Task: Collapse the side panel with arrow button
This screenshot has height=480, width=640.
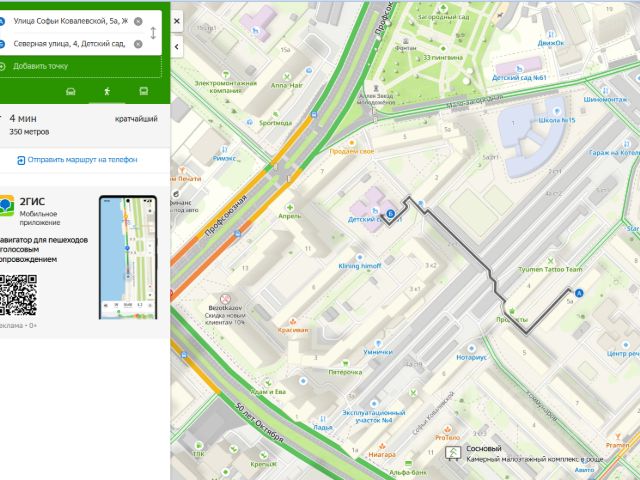Action: (177, 47)
